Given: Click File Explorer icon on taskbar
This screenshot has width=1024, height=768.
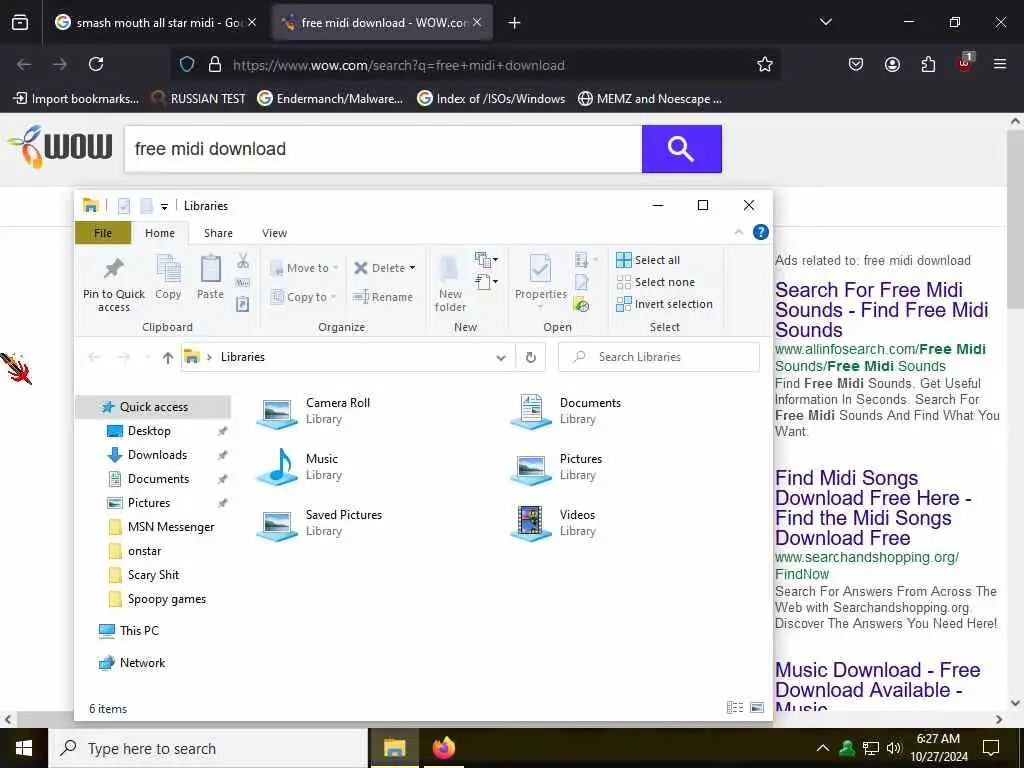Looking at the screenshot, I should point(394,748).
